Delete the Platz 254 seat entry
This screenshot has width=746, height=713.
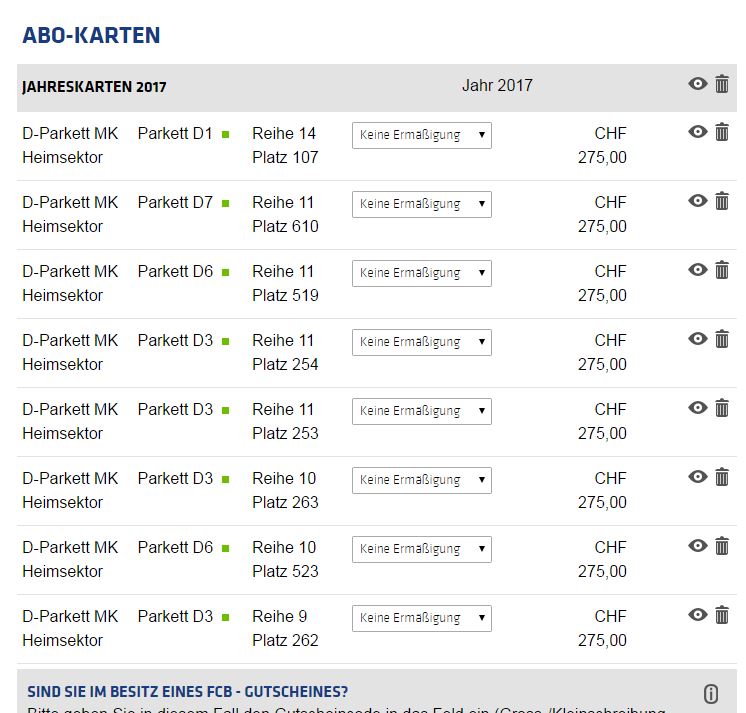(722, 339)
